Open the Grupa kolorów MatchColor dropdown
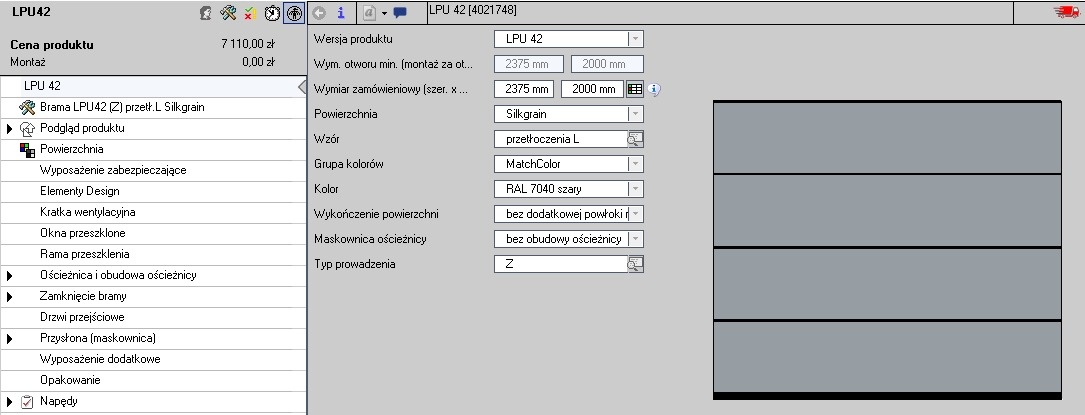 [635, 164]
